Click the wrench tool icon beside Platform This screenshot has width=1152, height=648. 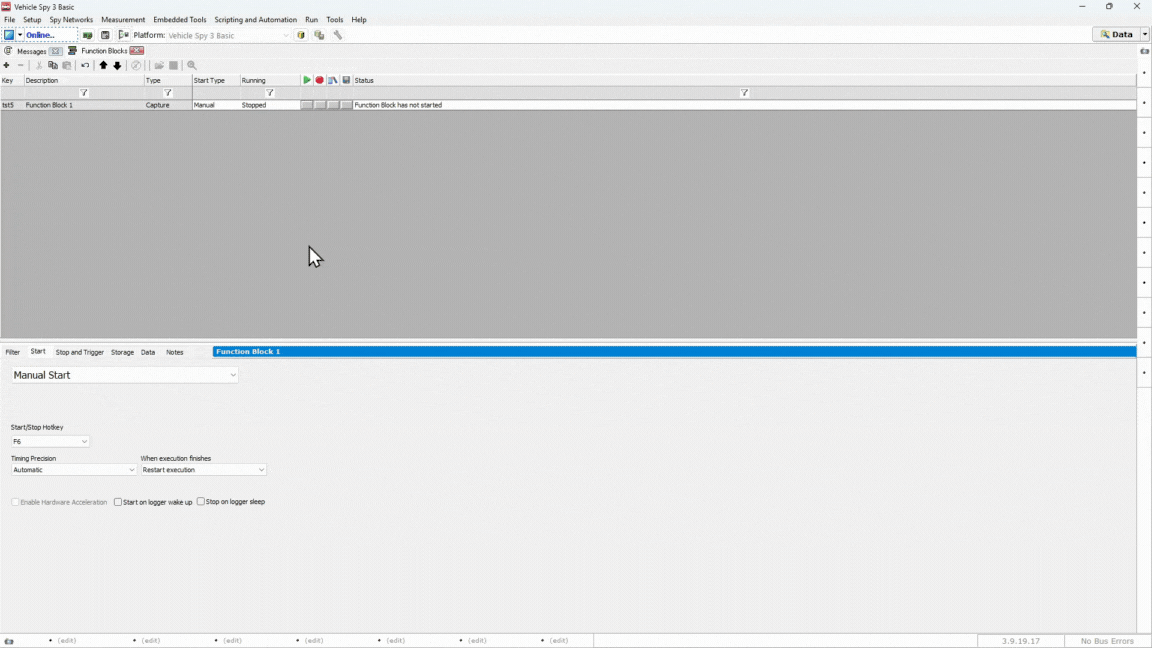click(x=338, y=35)
